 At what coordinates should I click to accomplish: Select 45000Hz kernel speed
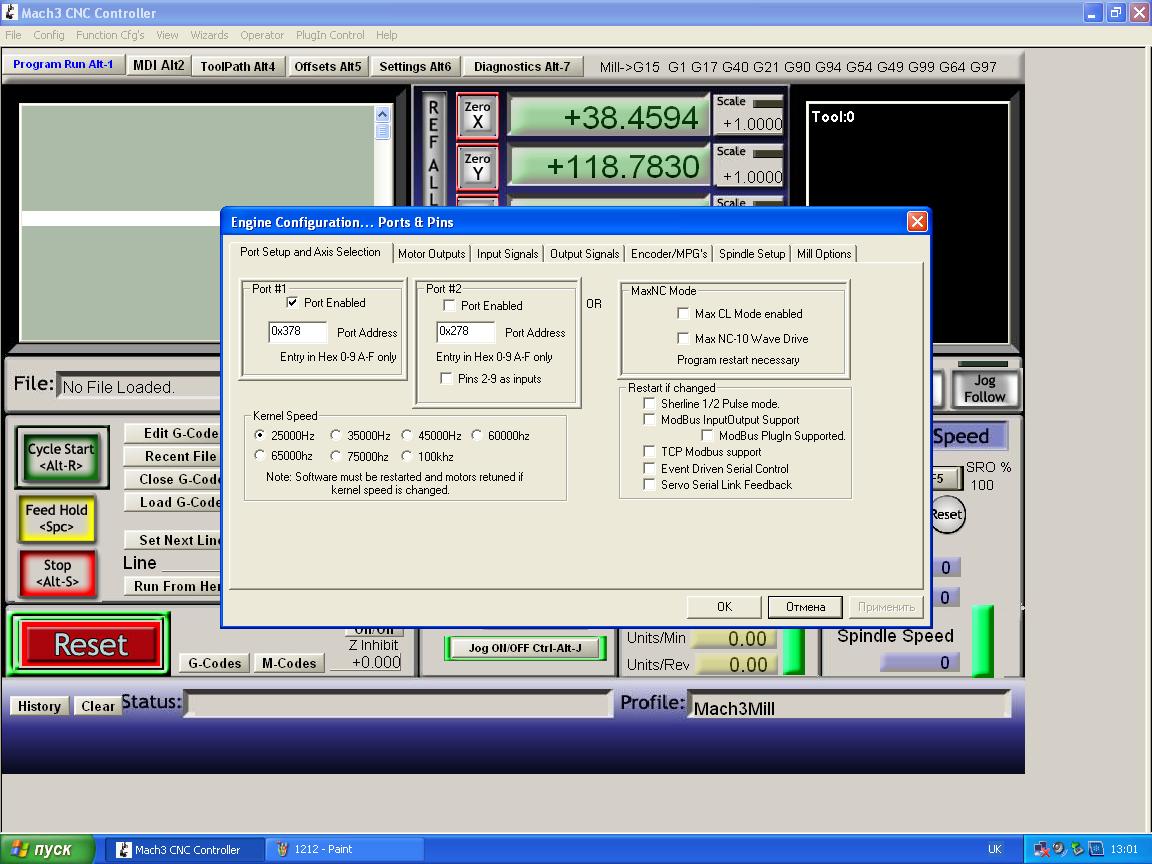coord(406,435)
